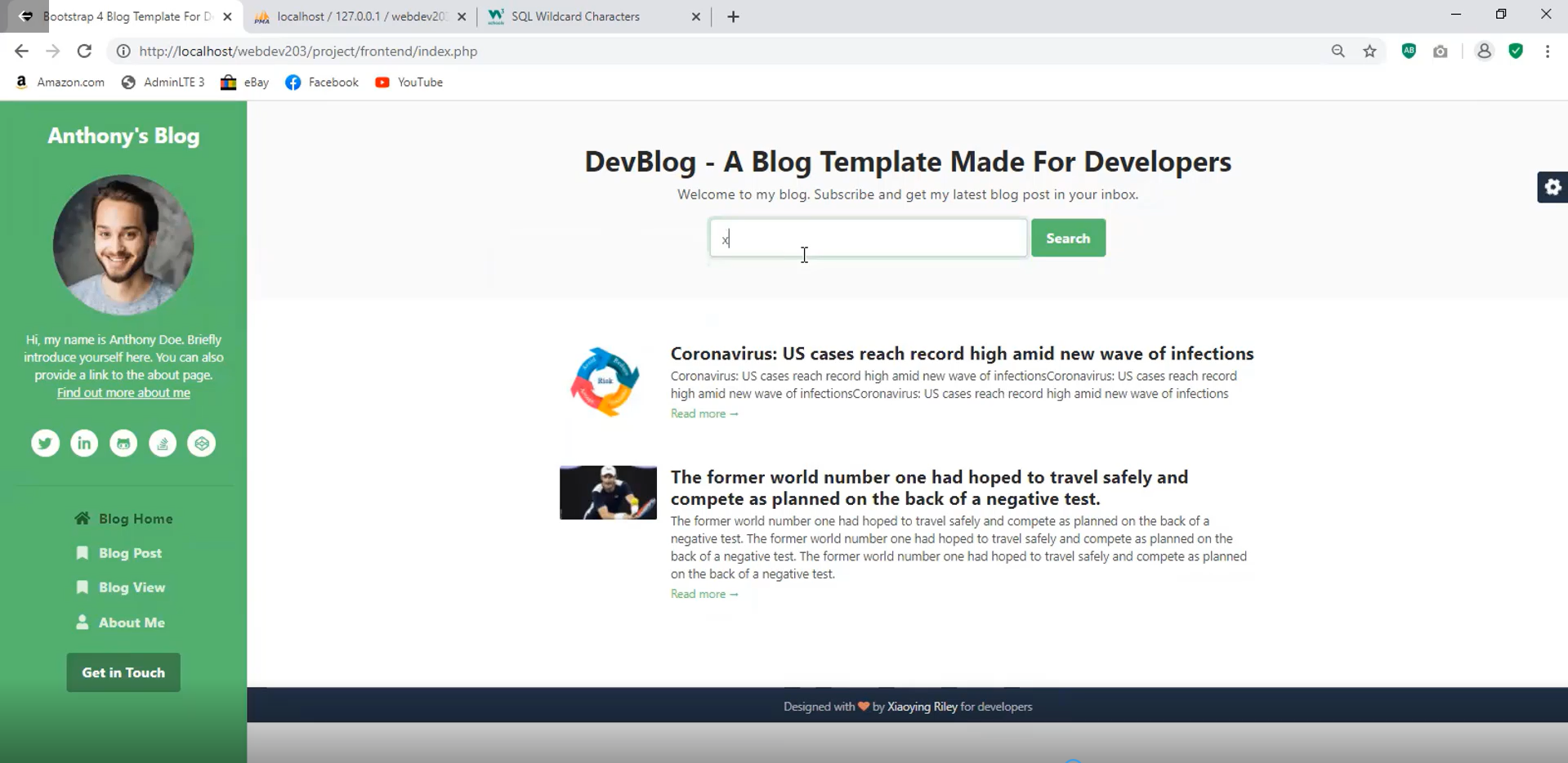Bookmark this page with the star icon
The image size is (1568, 763).
point(1370,51)
